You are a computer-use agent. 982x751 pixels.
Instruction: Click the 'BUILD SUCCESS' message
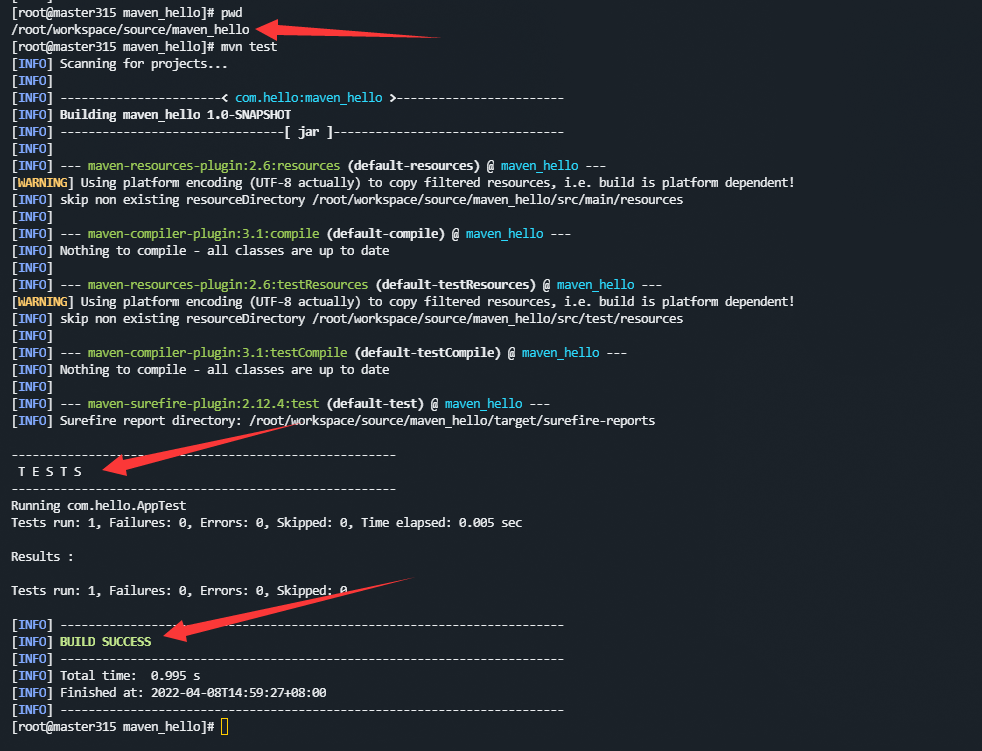[x=105, y=641]
